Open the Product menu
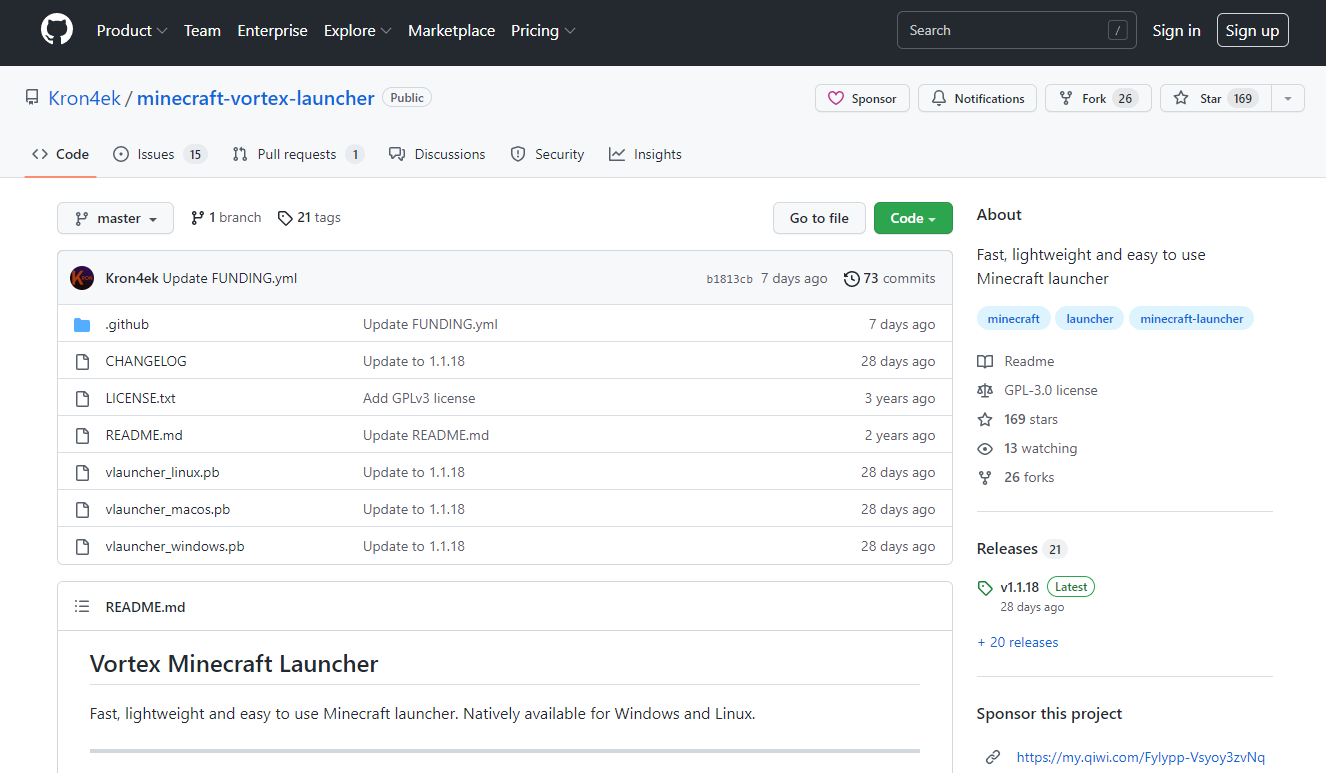Image resolution: width=1326 pixels, height=773 pixels. point(132,30)
